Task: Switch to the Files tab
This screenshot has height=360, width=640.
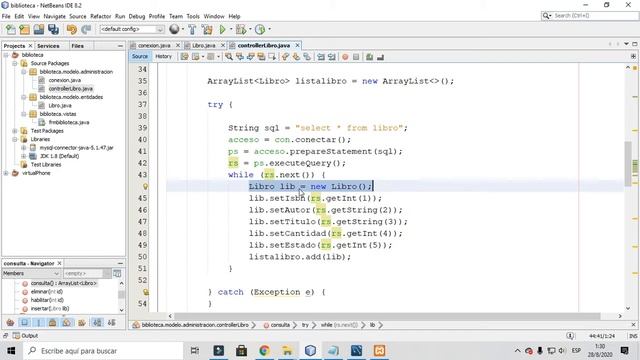Action: [x=77, y=46]
